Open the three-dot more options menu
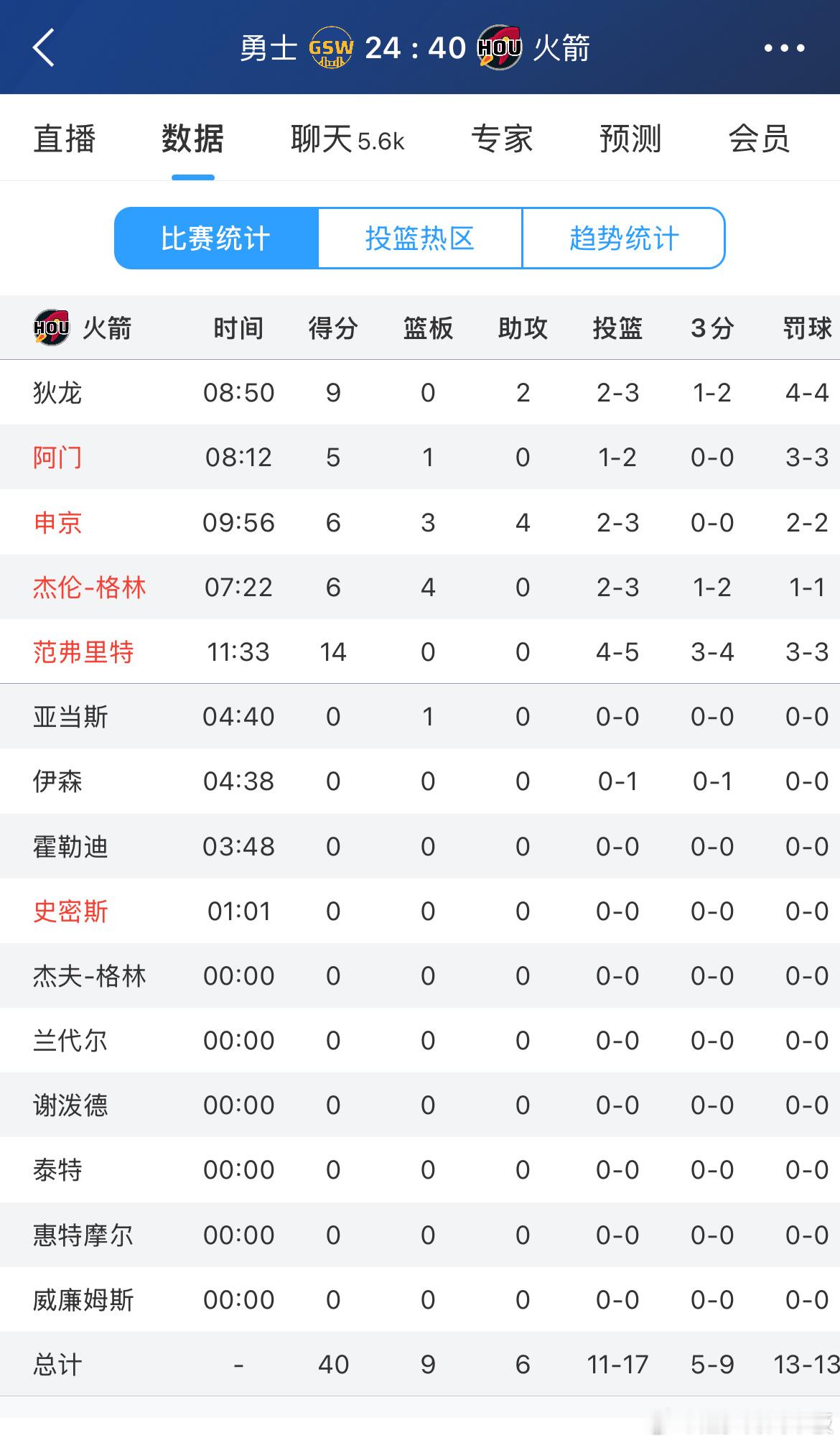840x1443 pixels. pos(784,48)
